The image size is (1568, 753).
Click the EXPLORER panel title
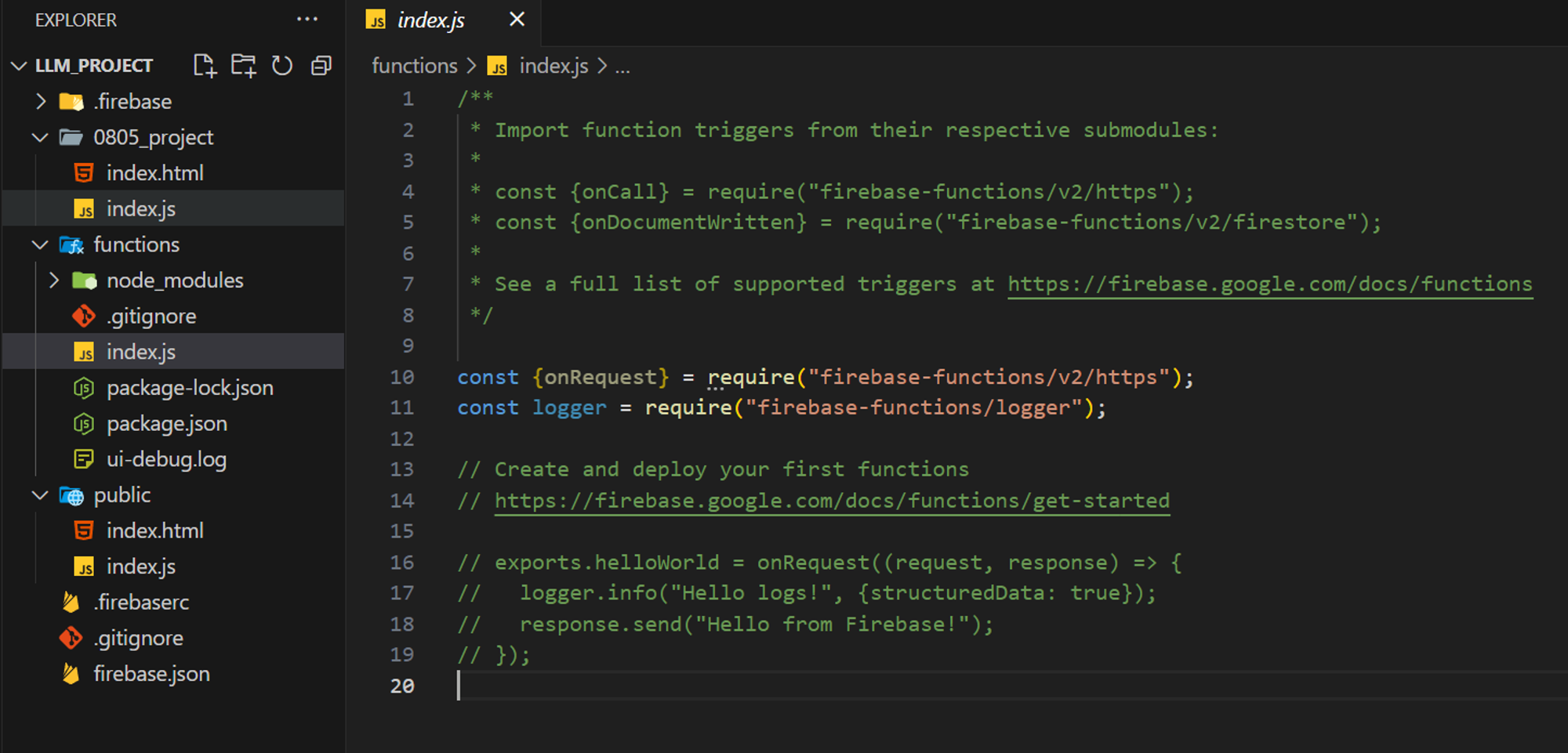76,20
